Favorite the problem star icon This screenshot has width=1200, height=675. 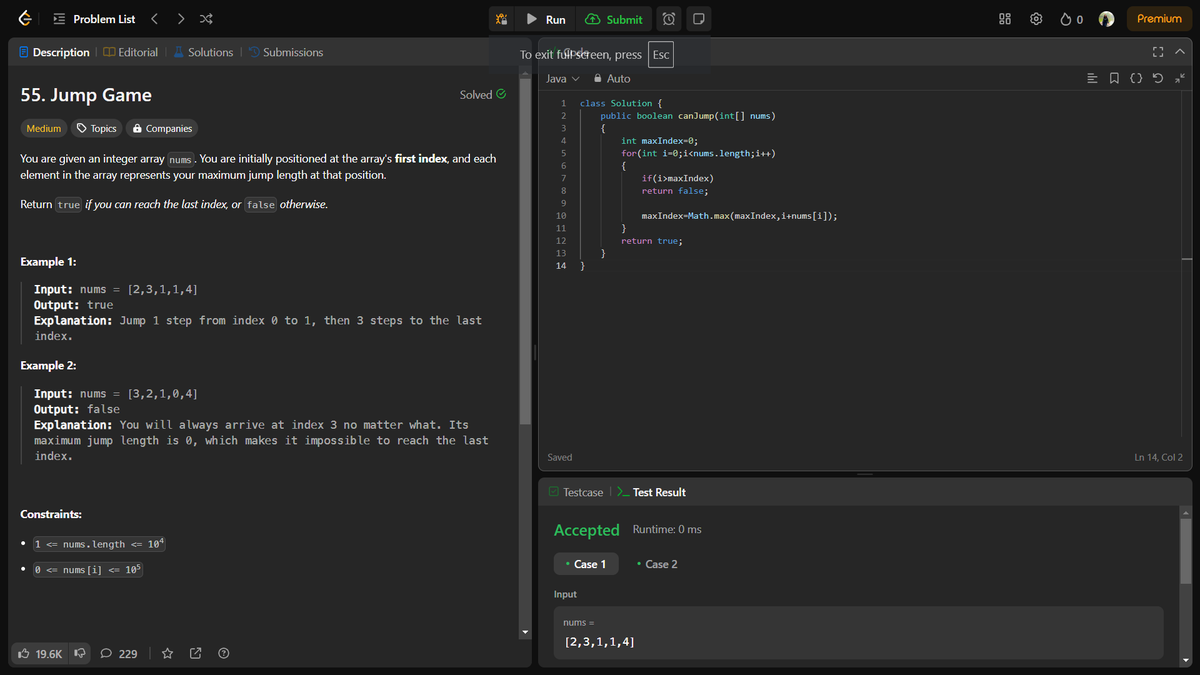[x=167, y=654]
